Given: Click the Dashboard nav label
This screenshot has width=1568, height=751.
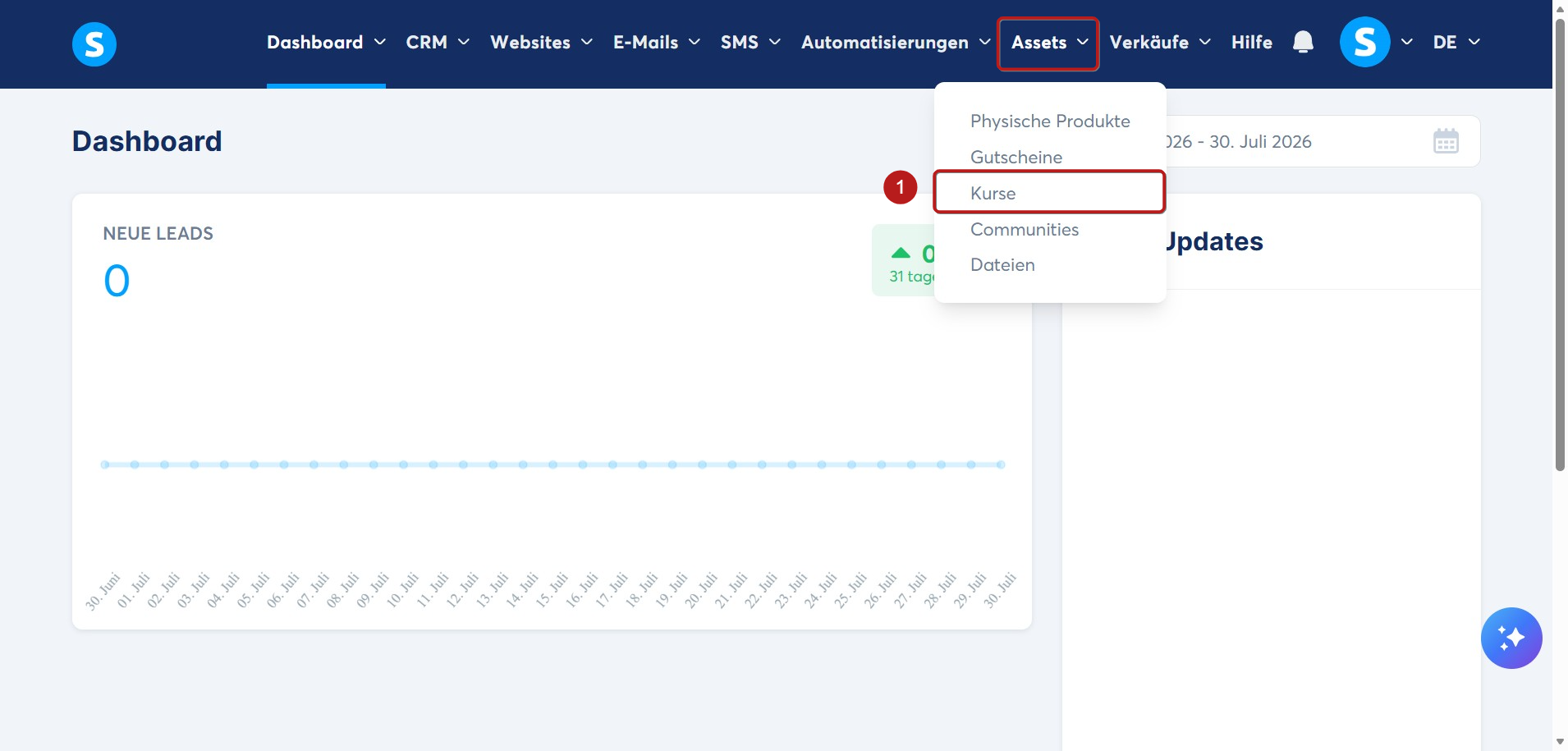Looking at the screenshot, I should tap(314, 42).
